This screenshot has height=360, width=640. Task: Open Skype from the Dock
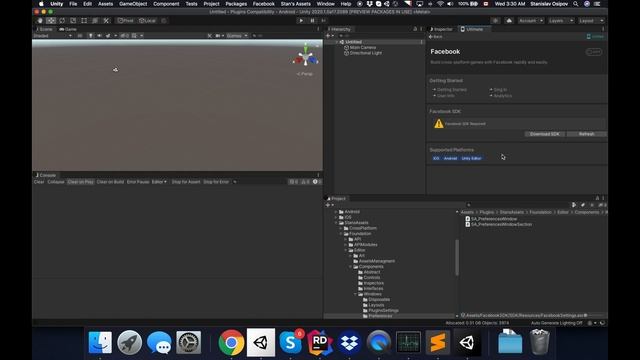click(291, 342)
